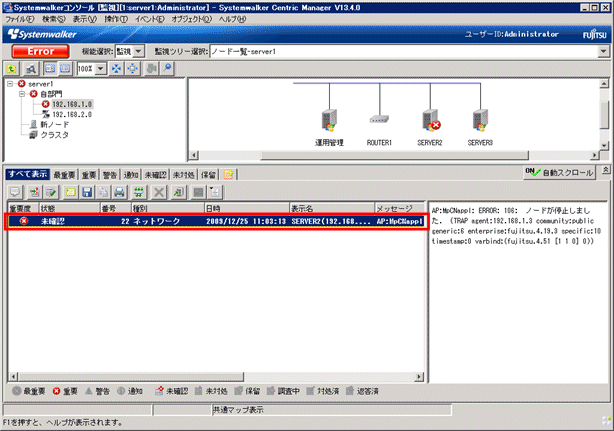Select クラスタ in the tree
This screenshot has height=431, width=614.
click(x=55, y=135)
